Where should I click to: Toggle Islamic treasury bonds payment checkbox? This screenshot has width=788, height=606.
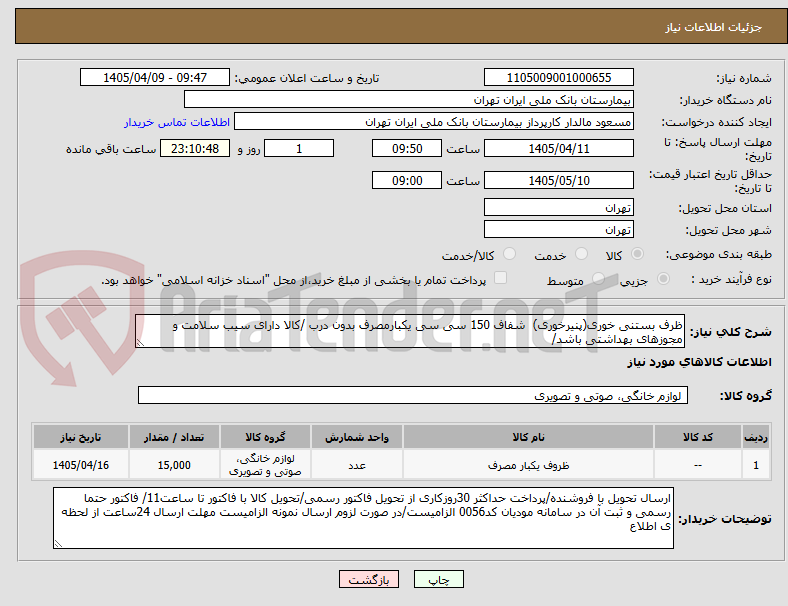point(501,278)
